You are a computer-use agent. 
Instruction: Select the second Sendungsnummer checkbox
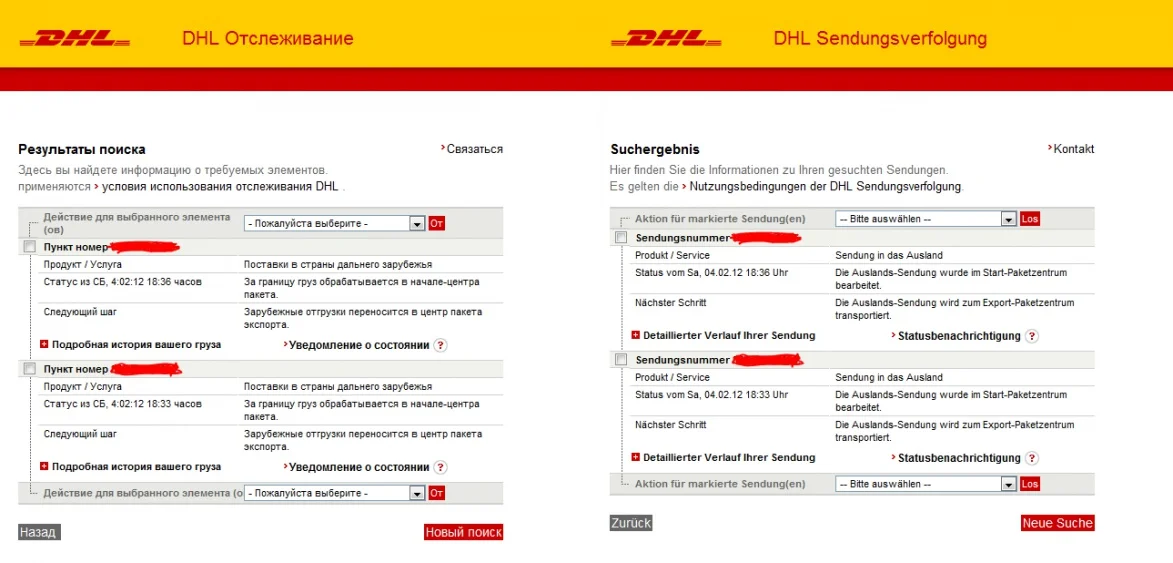tap(621, 359)
